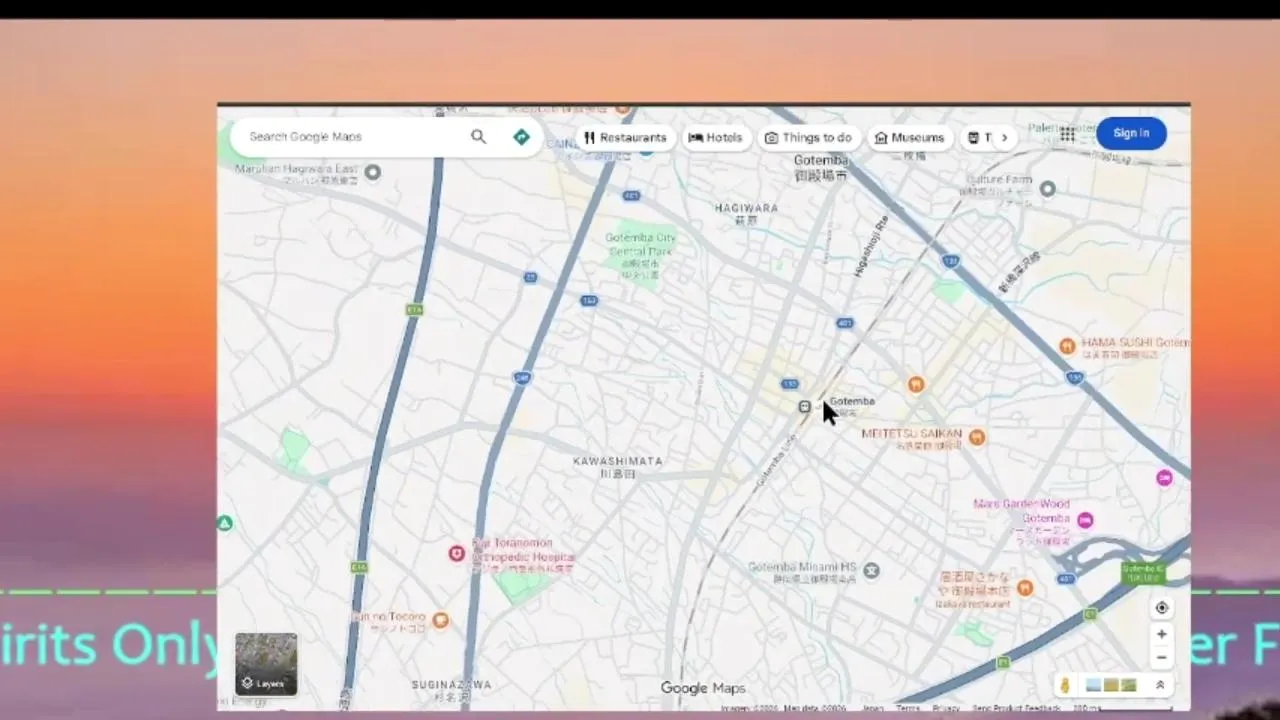Center map on your location icon
The image size is (1280, 720).
click(x=1161, y=608)
